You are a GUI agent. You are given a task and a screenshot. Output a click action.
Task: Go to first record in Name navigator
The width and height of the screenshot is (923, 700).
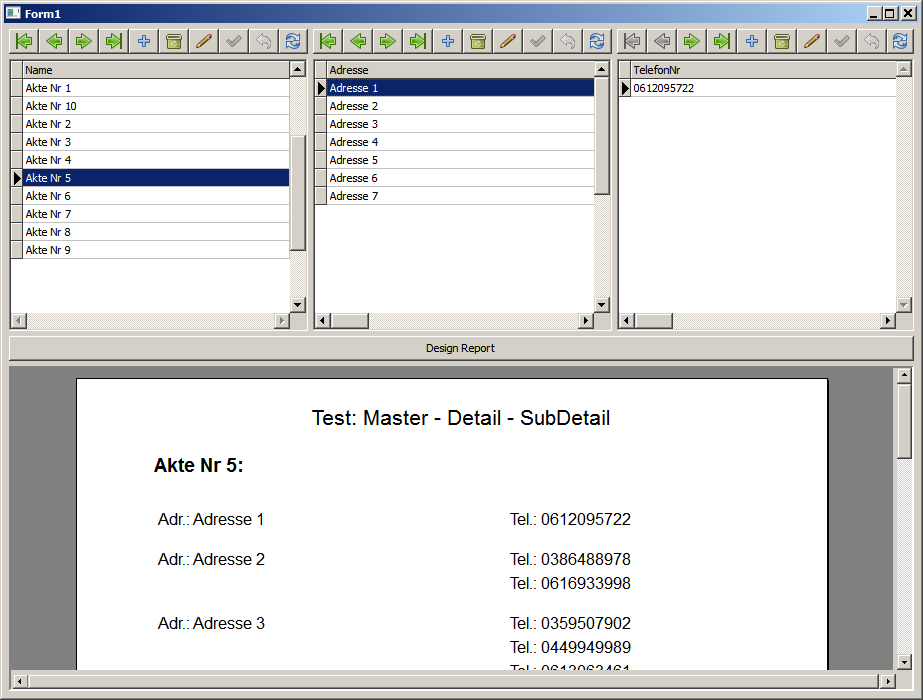(x=24, y=41)
